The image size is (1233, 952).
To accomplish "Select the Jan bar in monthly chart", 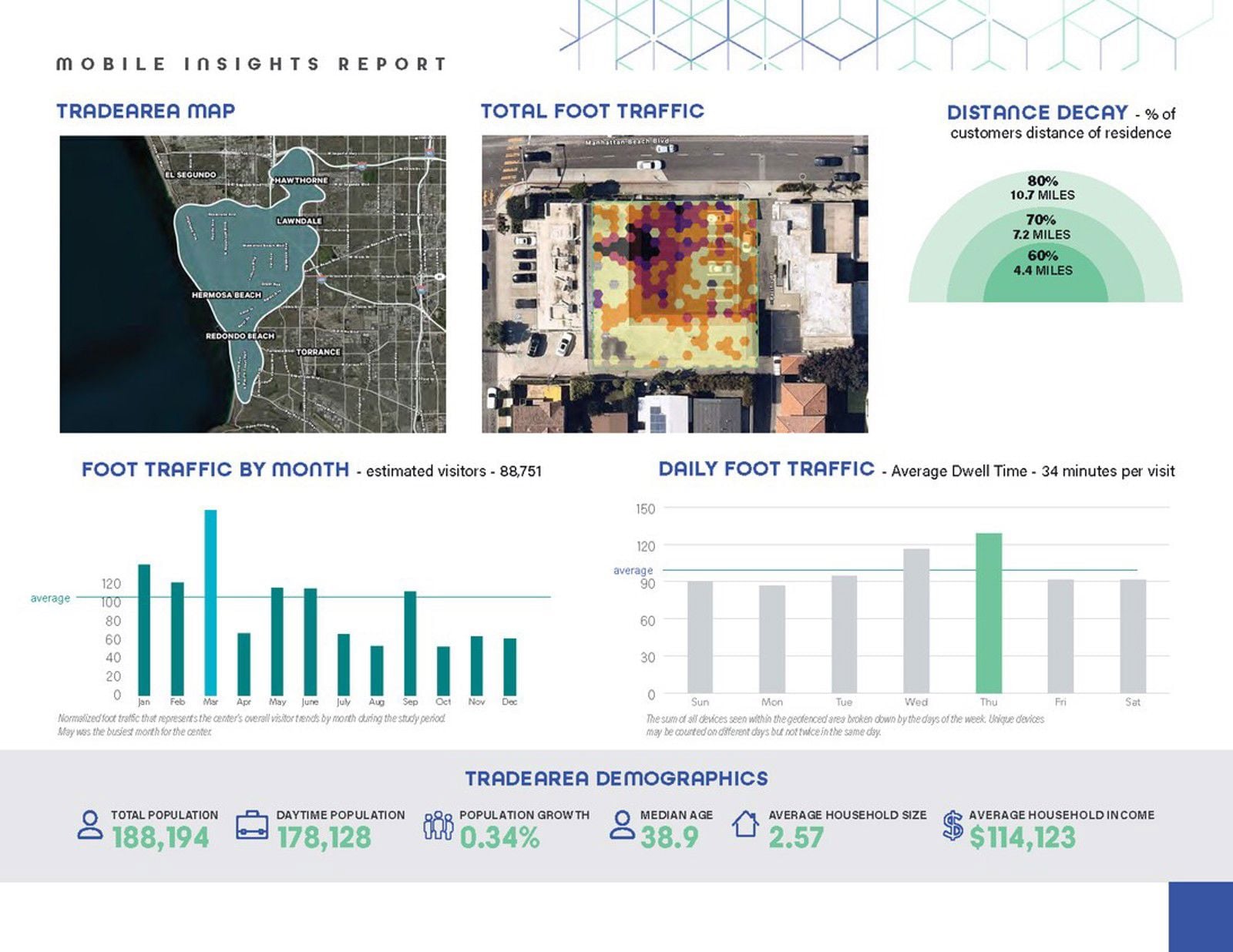I will (x=144, y=629).
